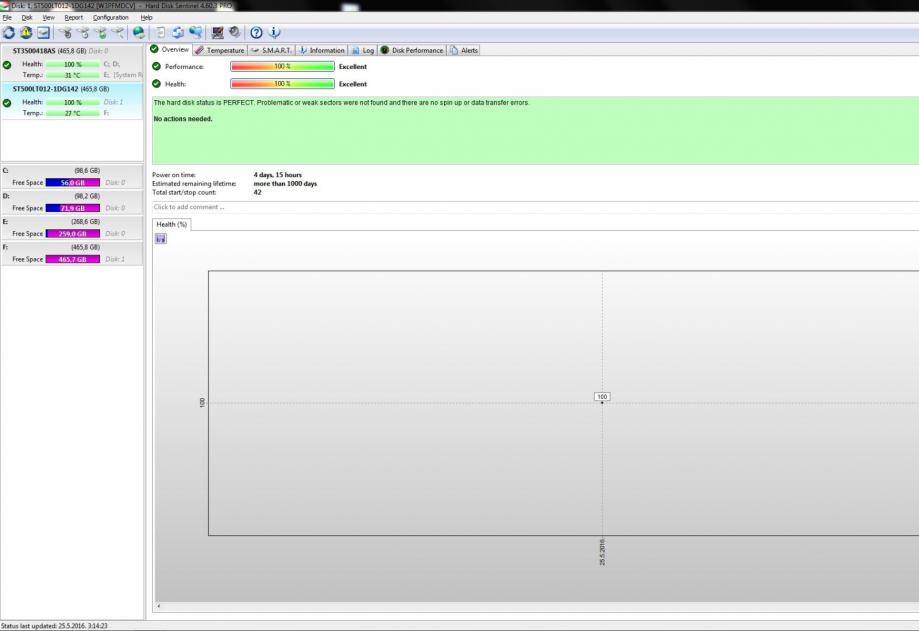Screen dimensions: 919x631
Task: Click the save chart icon under Health (%)
Action: point(161,238)
